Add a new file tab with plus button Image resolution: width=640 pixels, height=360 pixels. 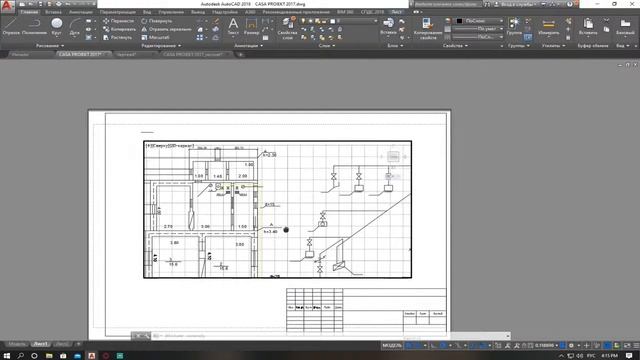240,54
